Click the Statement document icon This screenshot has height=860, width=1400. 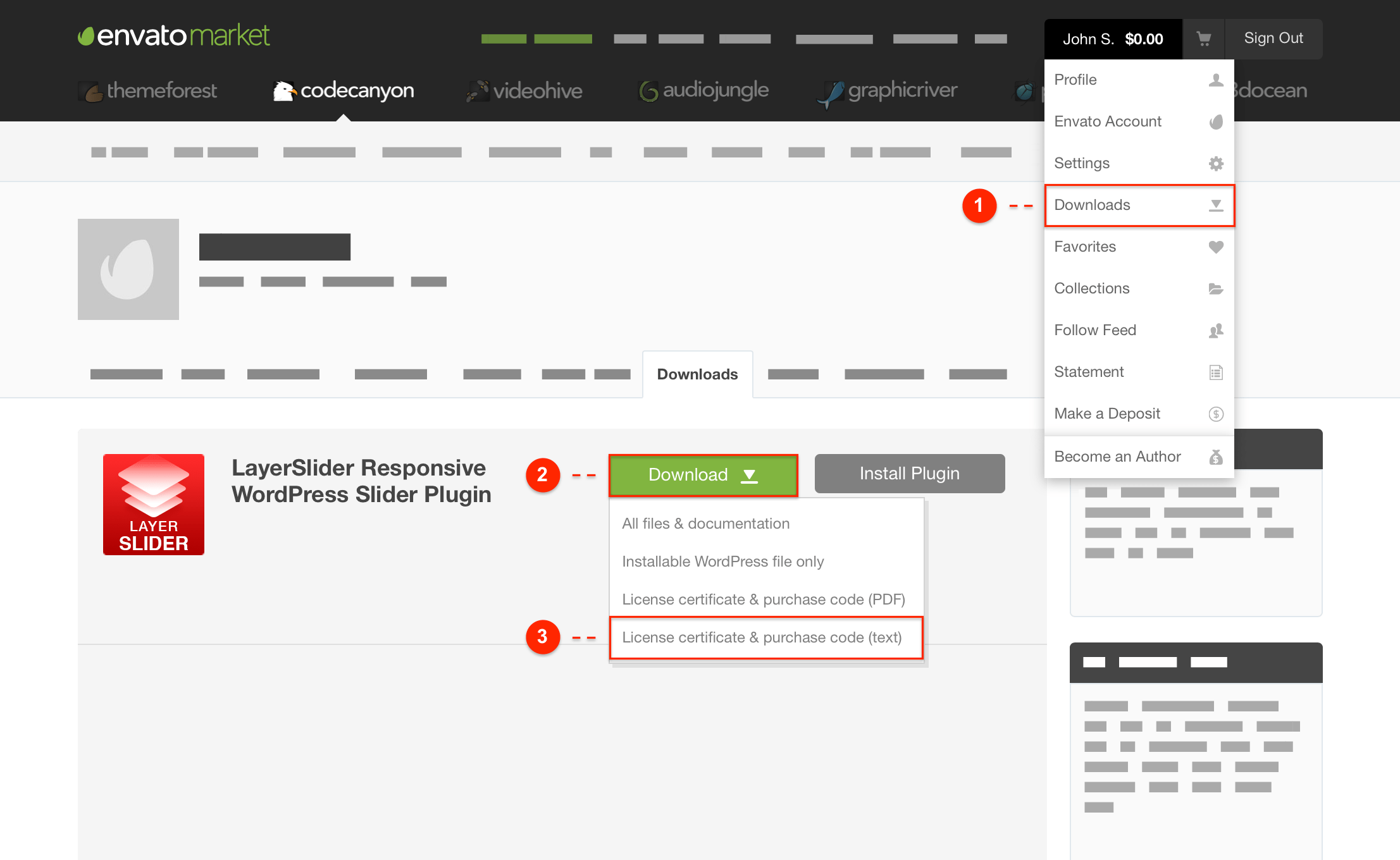coord(1215,372)
